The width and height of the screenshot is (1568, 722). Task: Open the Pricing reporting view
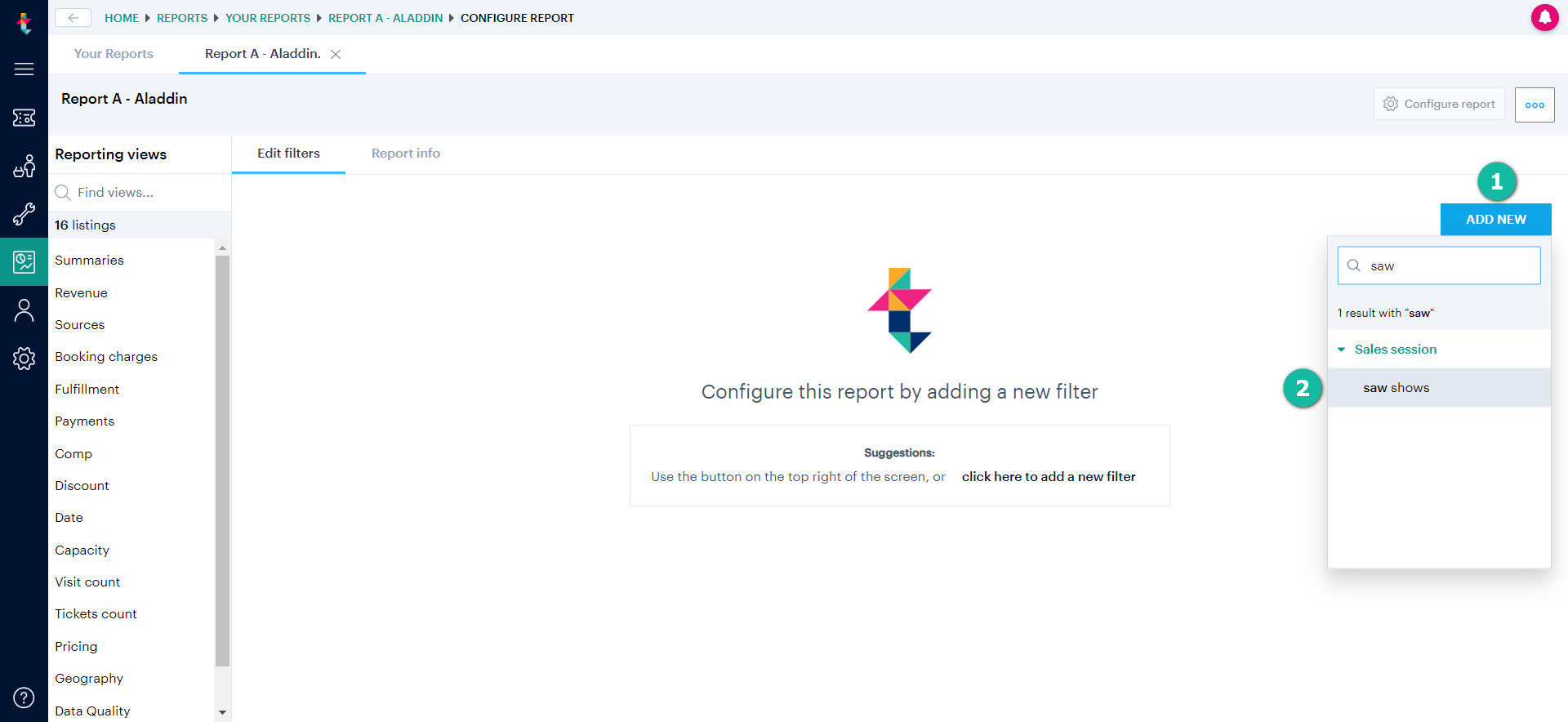[x=76, y=647]
